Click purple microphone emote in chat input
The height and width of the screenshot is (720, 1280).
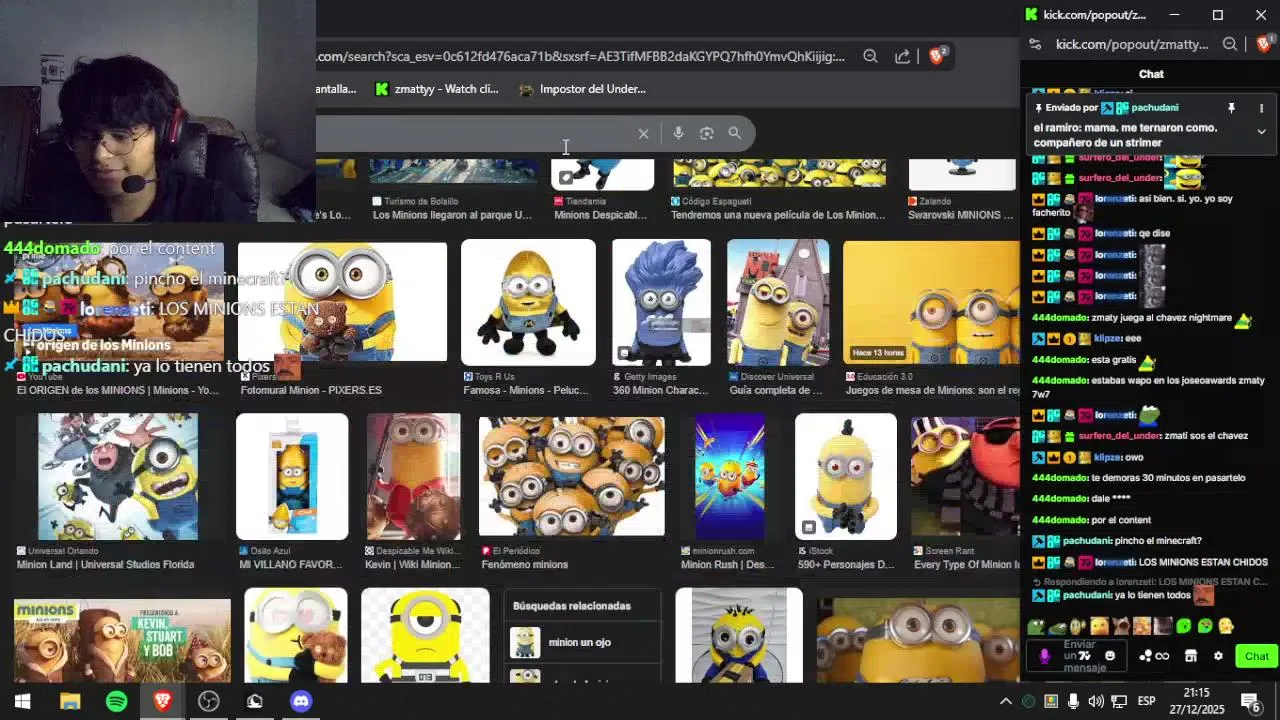1045,656
